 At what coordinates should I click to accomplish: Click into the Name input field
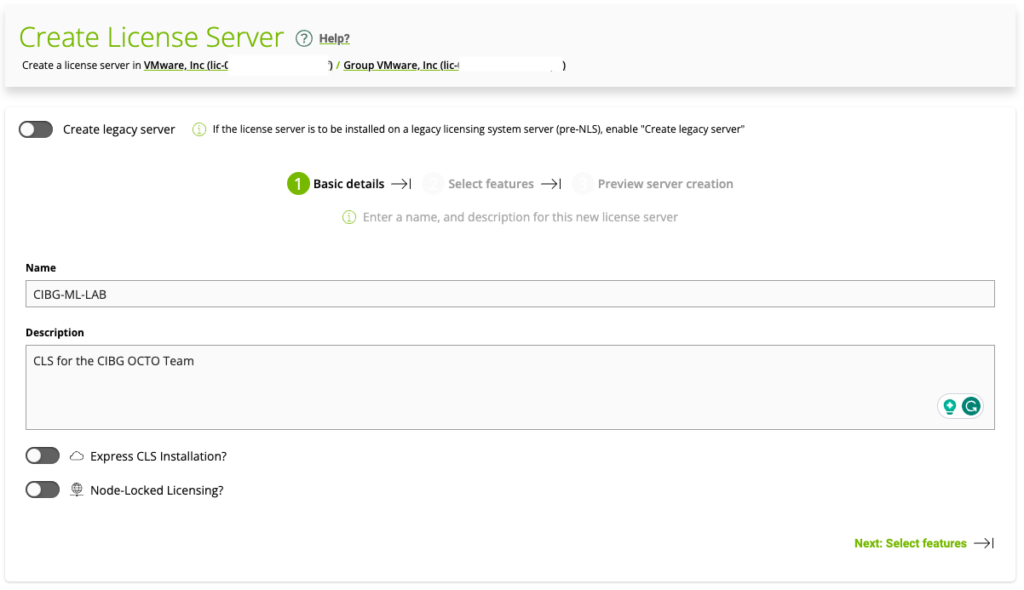[x=510, y=293]
